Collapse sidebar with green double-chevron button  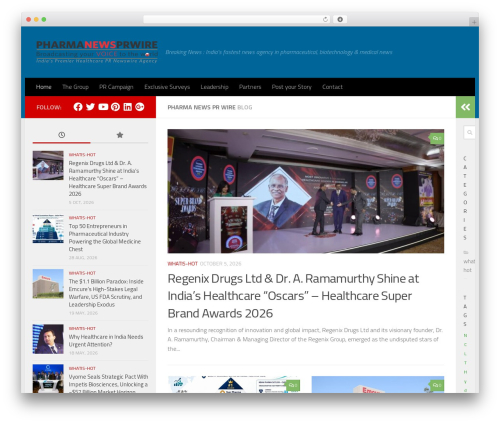click(x=465, y=107)
